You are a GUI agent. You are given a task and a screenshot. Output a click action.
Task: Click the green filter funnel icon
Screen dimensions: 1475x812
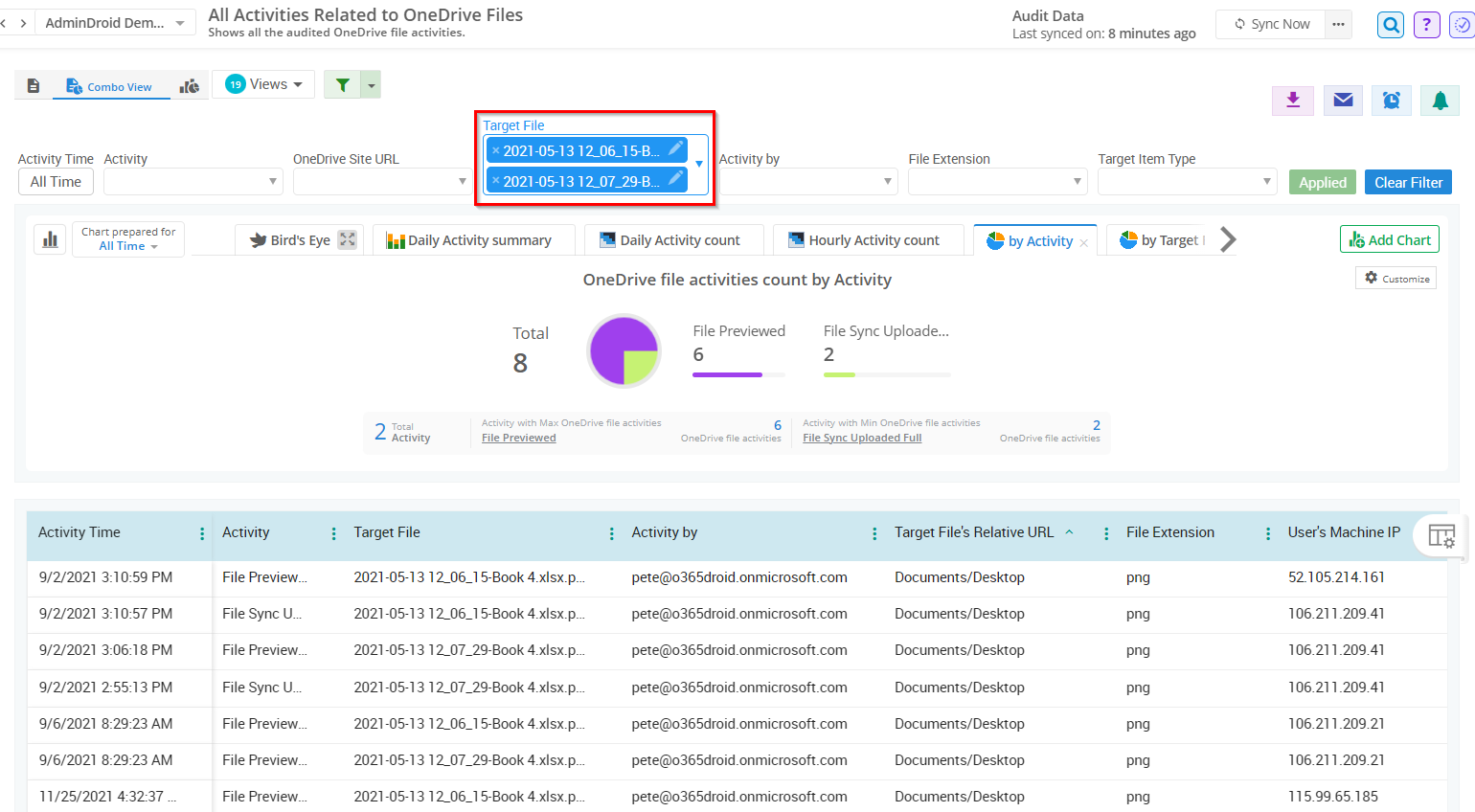coord(342,85)
